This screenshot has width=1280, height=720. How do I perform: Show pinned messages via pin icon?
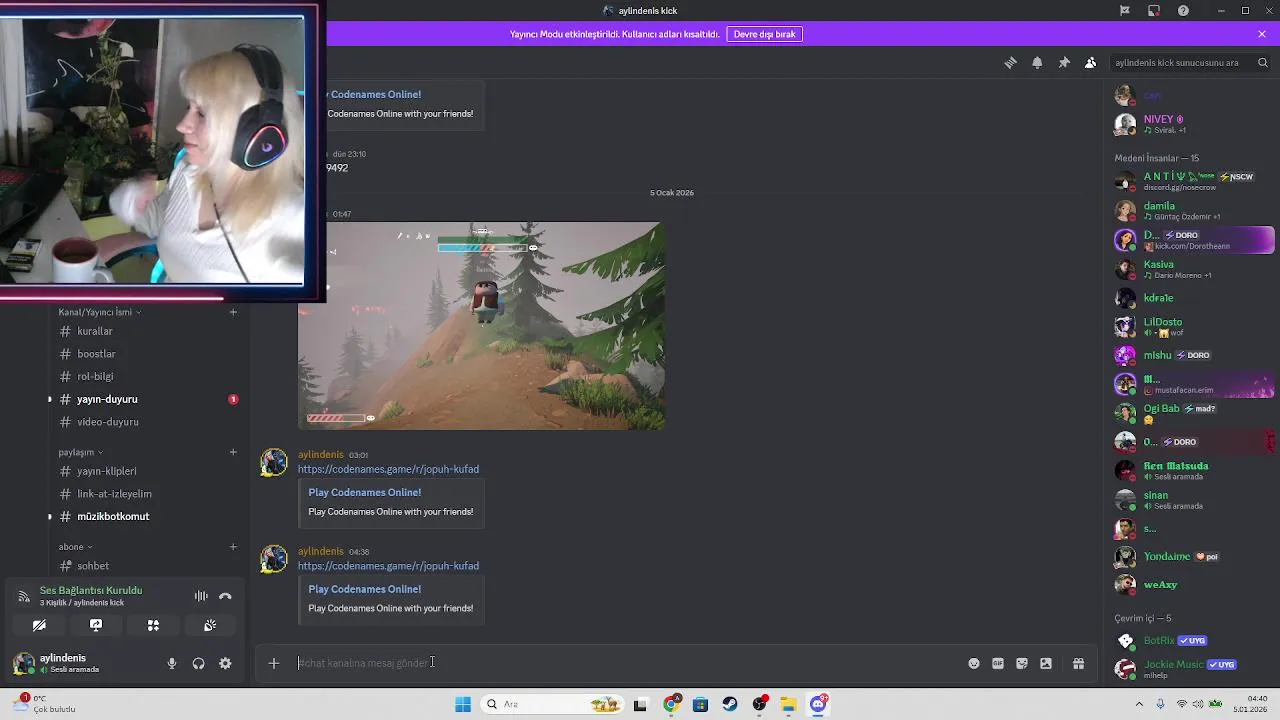tap(1064, 62)
